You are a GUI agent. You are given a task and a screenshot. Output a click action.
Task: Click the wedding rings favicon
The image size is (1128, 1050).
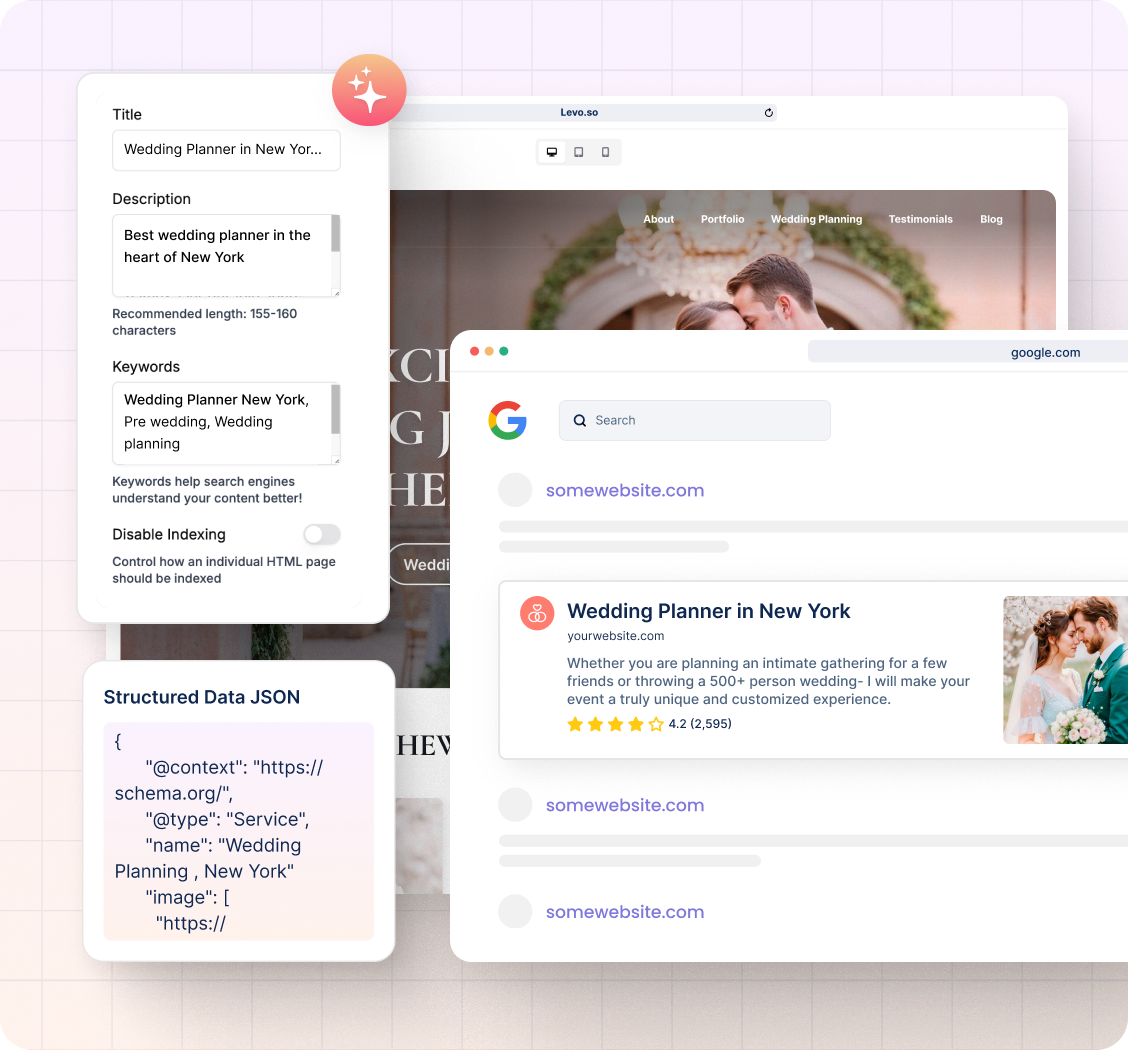click(x=537, y=613)
